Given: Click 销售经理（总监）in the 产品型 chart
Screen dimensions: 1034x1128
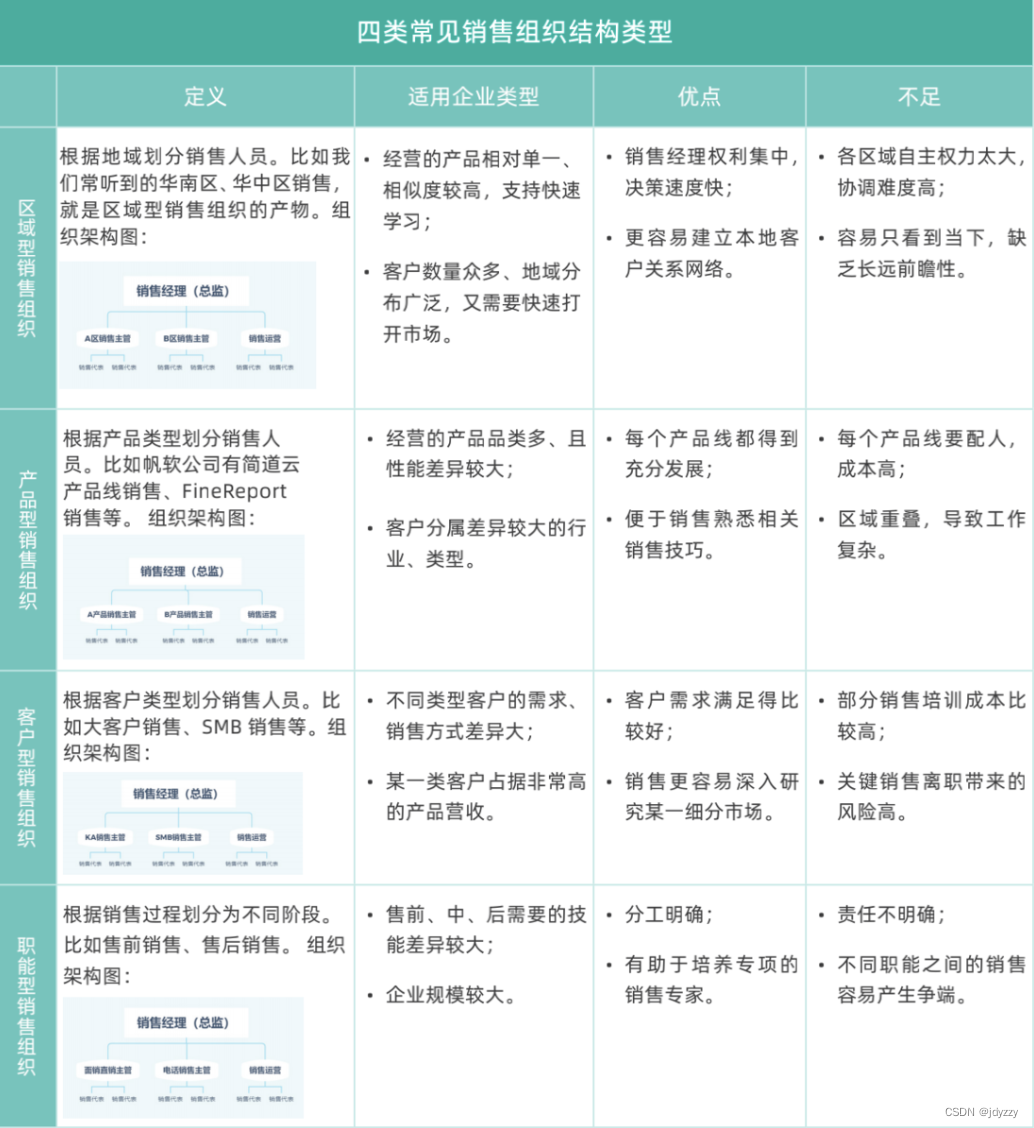Looking at the screenshot, I should [183, 571].
